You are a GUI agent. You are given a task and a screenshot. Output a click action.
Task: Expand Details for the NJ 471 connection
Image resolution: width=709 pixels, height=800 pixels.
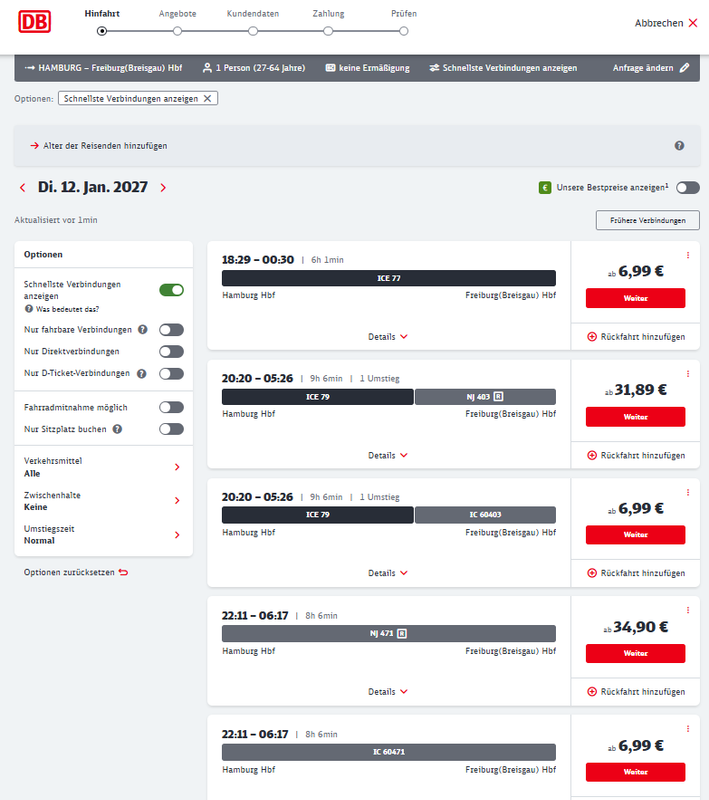click(388, 692)
